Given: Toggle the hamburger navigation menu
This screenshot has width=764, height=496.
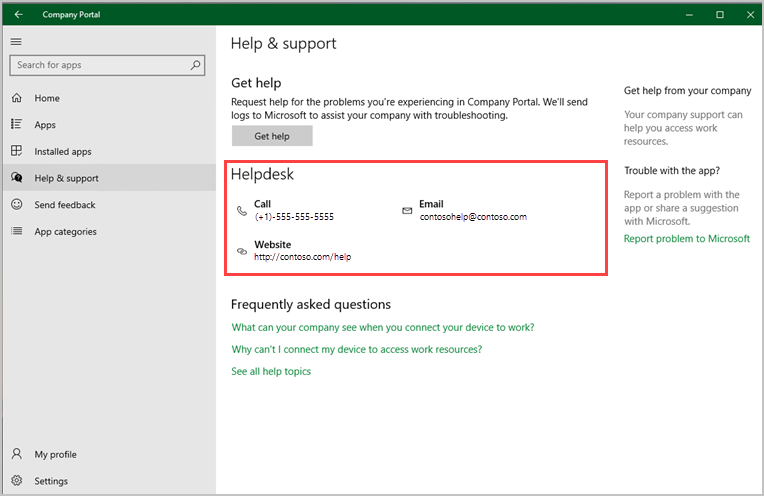Looking at the screenshot, I should [x=16, y=41].
